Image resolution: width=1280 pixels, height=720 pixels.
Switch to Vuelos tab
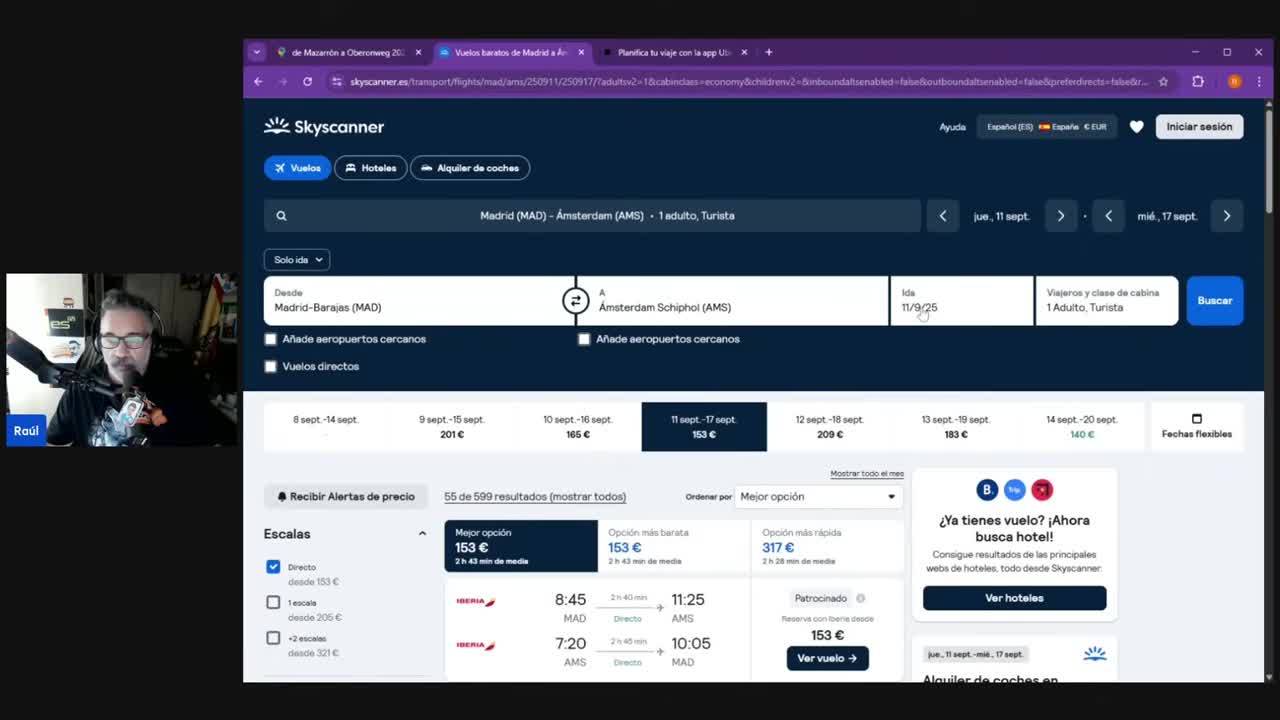(x=297, y=168)
